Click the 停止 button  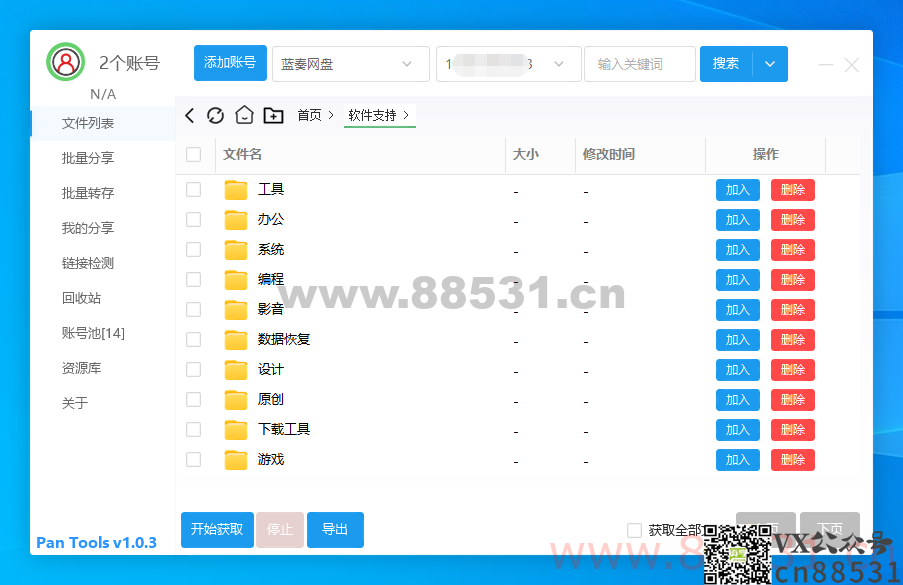click(x=280, y=530)
